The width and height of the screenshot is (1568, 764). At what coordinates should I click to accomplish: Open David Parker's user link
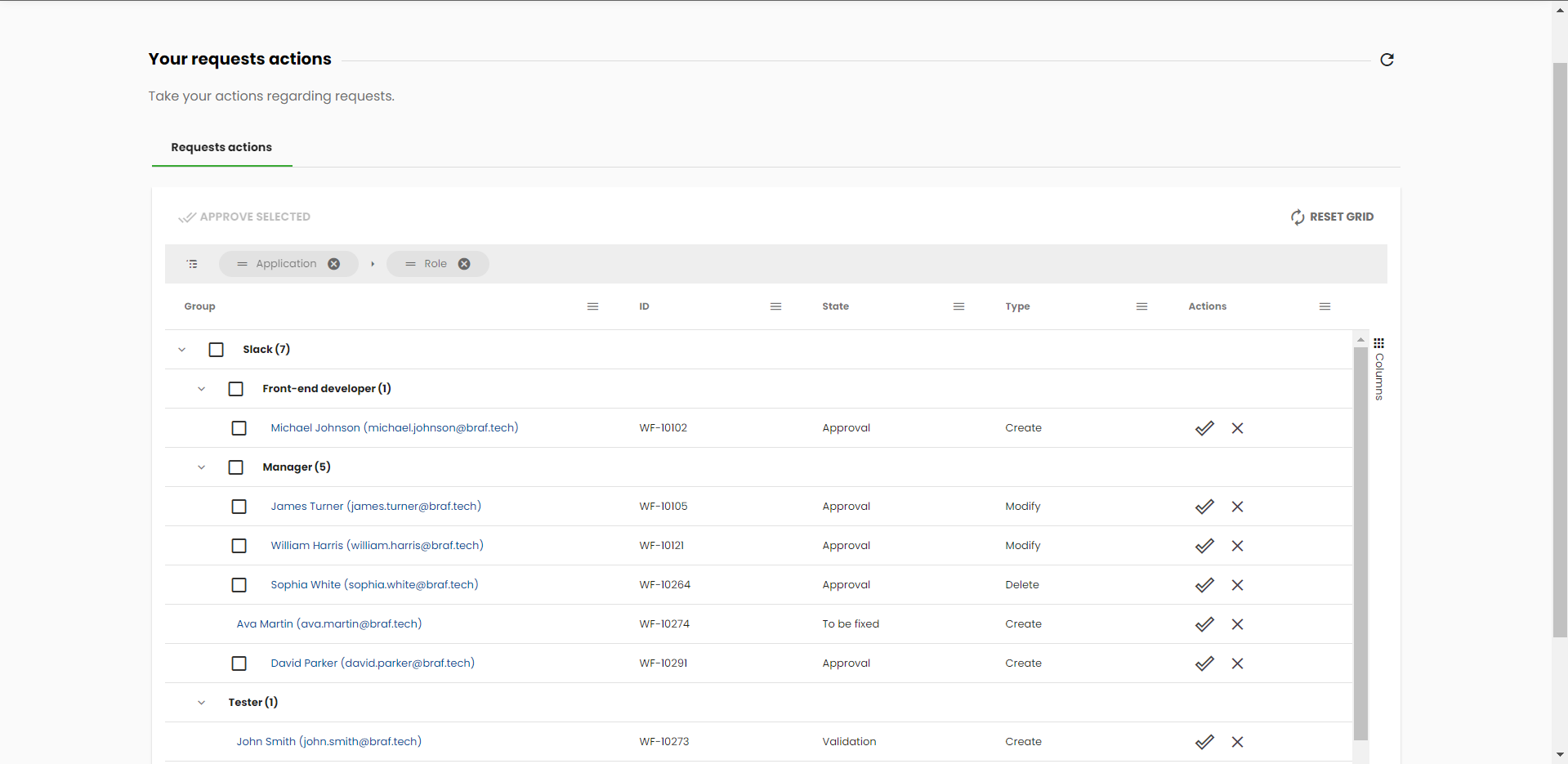click(373, 663)
